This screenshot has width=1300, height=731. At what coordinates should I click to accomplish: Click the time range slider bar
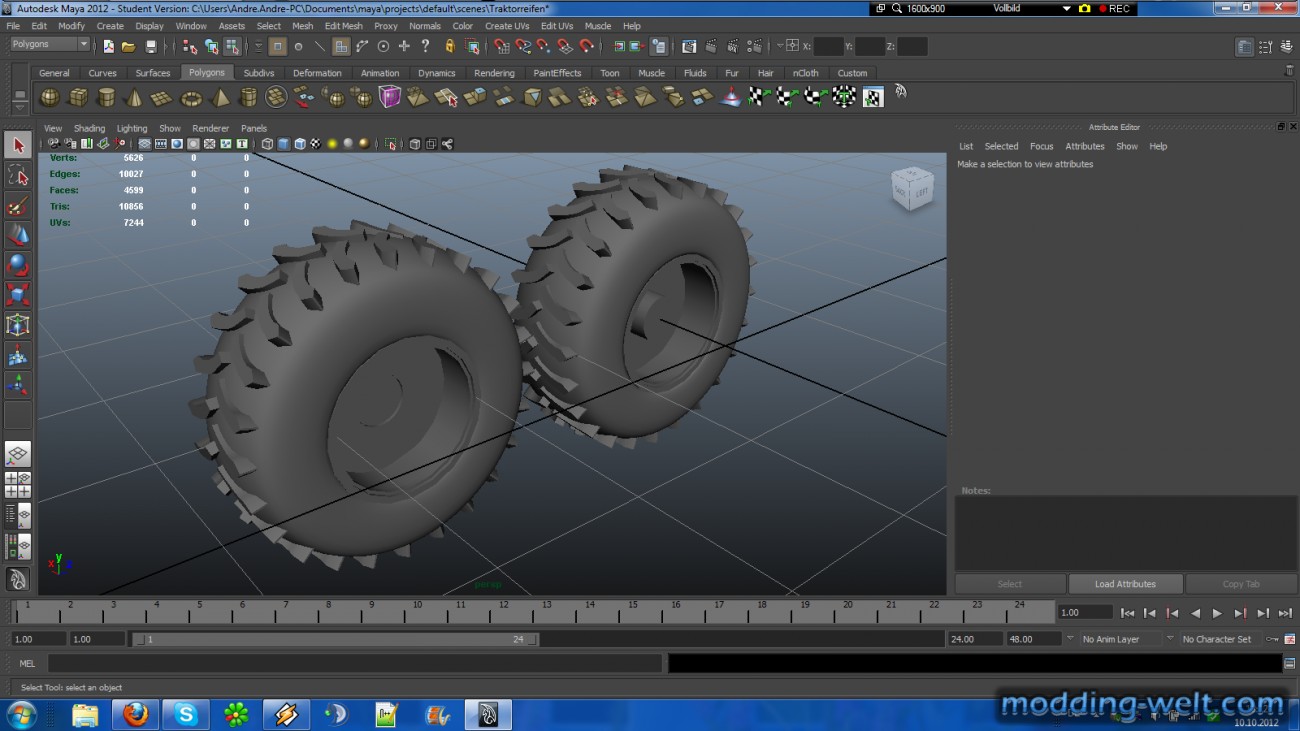(335, 639)
